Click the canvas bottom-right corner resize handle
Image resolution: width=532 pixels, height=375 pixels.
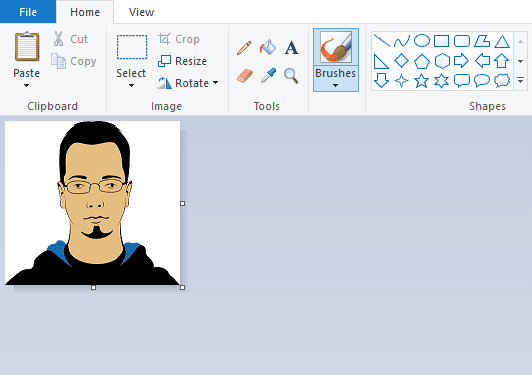coord(183,287)
